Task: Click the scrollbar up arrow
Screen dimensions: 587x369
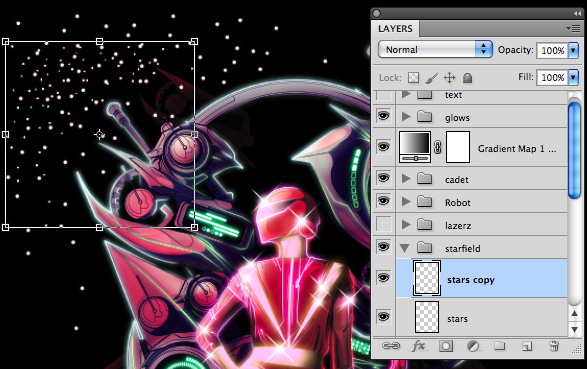Action: click(x=574, y=313)
